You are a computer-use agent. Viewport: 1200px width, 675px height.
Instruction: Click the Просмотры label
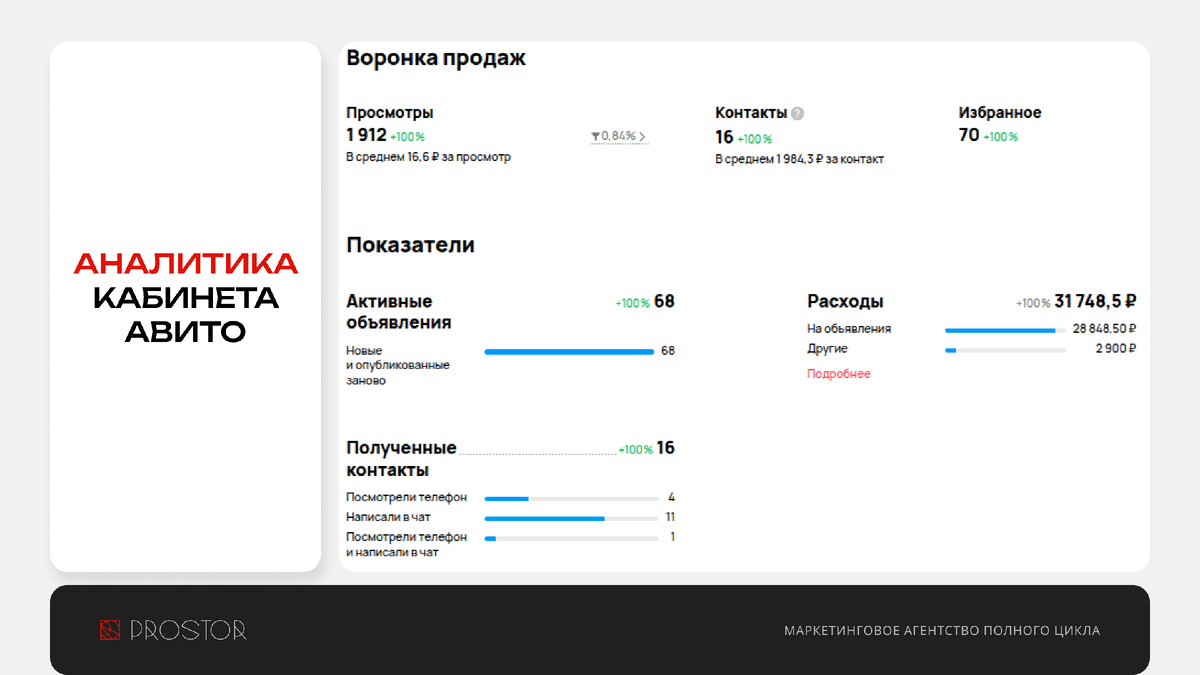tap(390, 113)
